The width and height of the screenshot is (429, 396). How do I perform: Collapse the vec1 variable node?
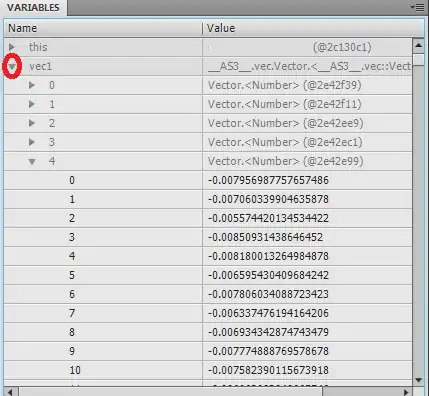pyautogui.click(x=12, y=66)
